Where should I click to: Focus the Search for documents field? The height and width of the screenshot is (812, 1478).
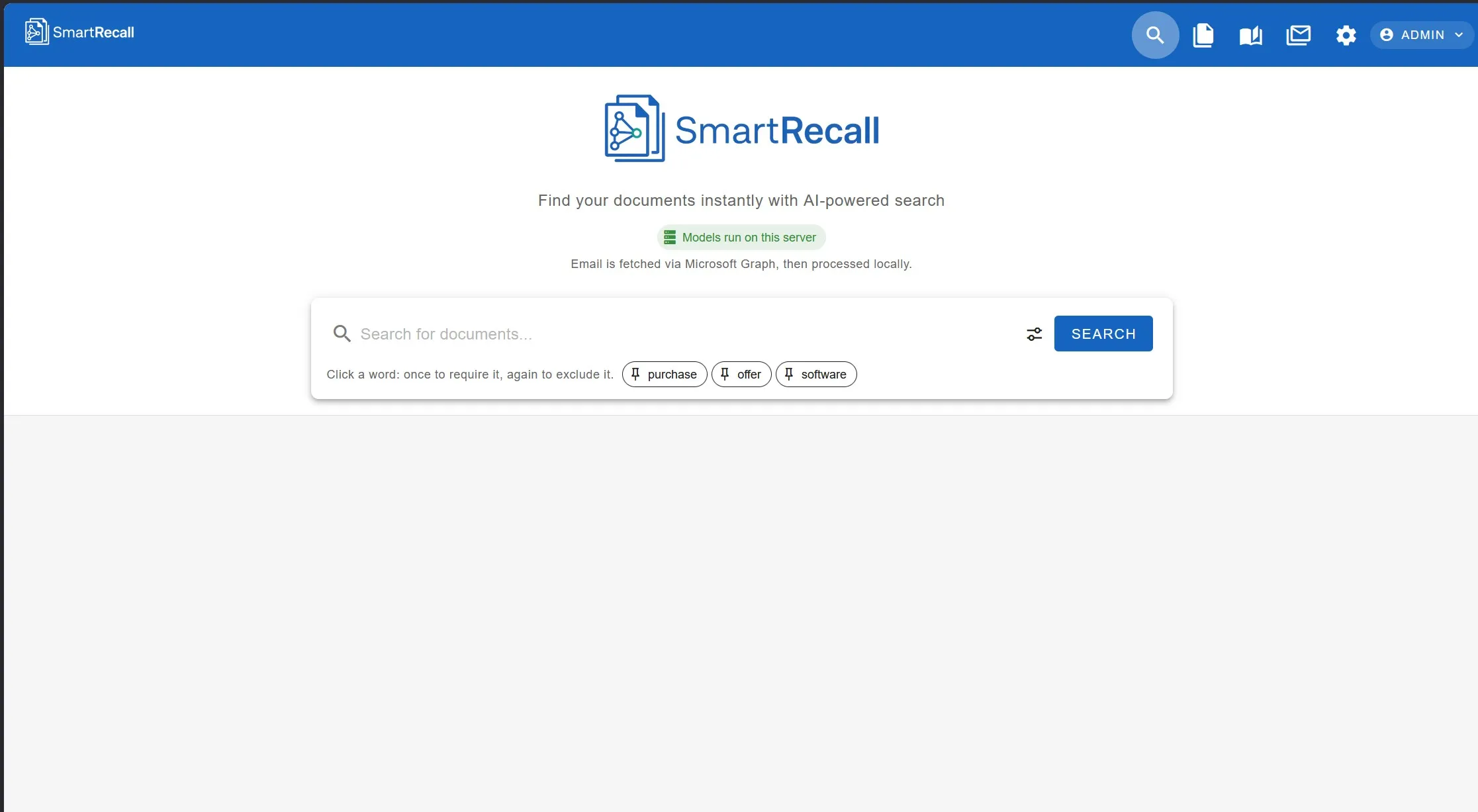[685, 334]
